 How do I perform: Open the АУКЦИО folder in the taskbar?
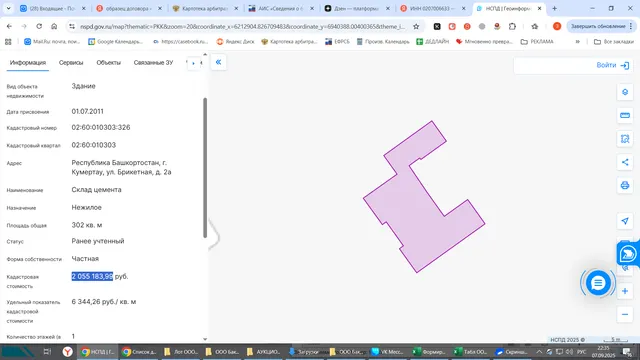click(x=263, y=351)
